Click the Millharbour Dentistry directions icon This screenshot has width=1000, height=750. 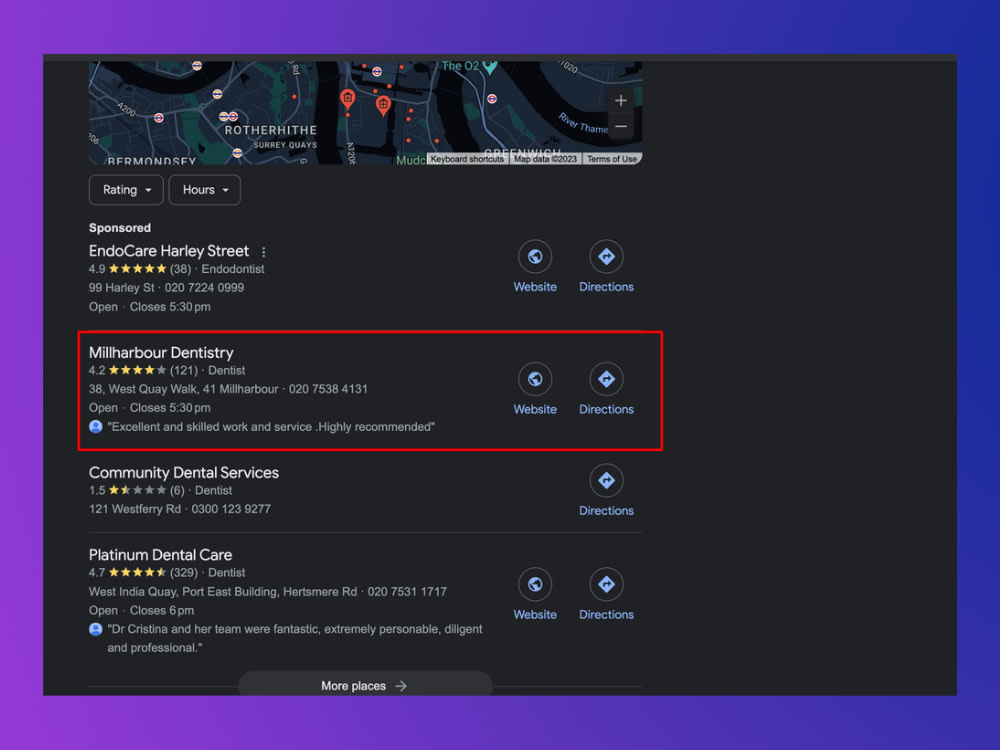(x=607, y=379)
